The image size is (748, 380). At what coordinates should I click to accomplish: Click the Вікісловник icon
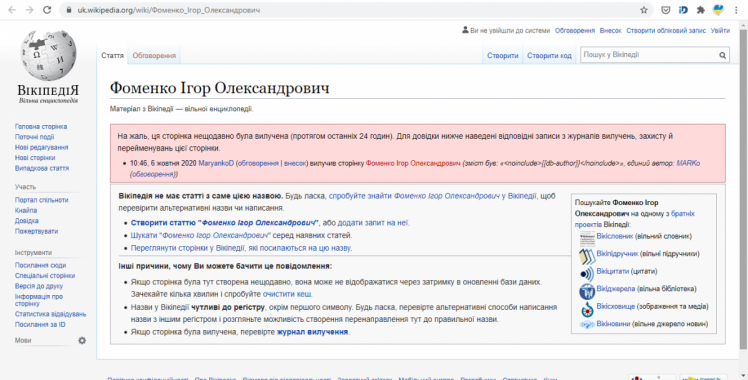click(587, 238)
